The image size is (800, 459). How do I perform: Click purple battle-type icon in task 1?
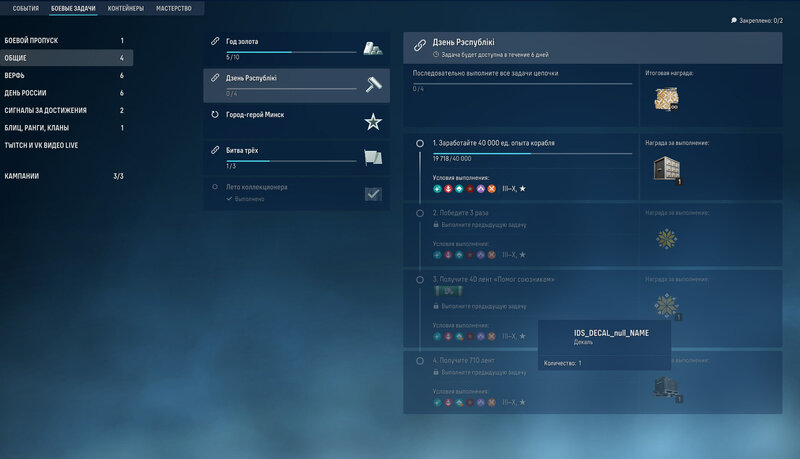(481, 189)
